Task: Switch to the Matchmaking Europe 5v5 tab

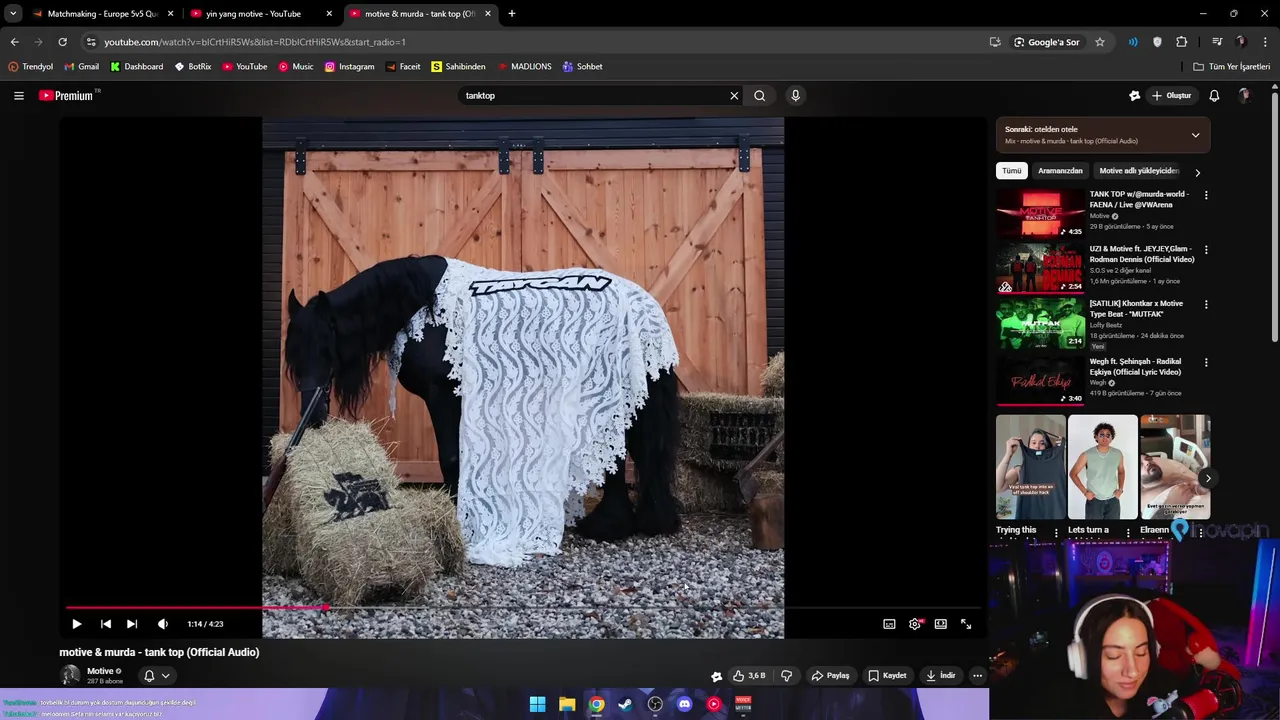Action: (103, 14)
